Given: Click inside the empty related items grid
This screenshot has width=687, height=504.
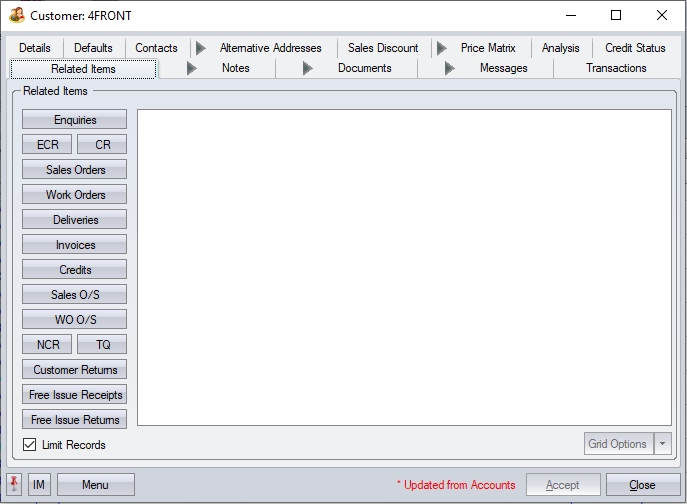Looking at the screenshot, I should click(x=403, y=267).
